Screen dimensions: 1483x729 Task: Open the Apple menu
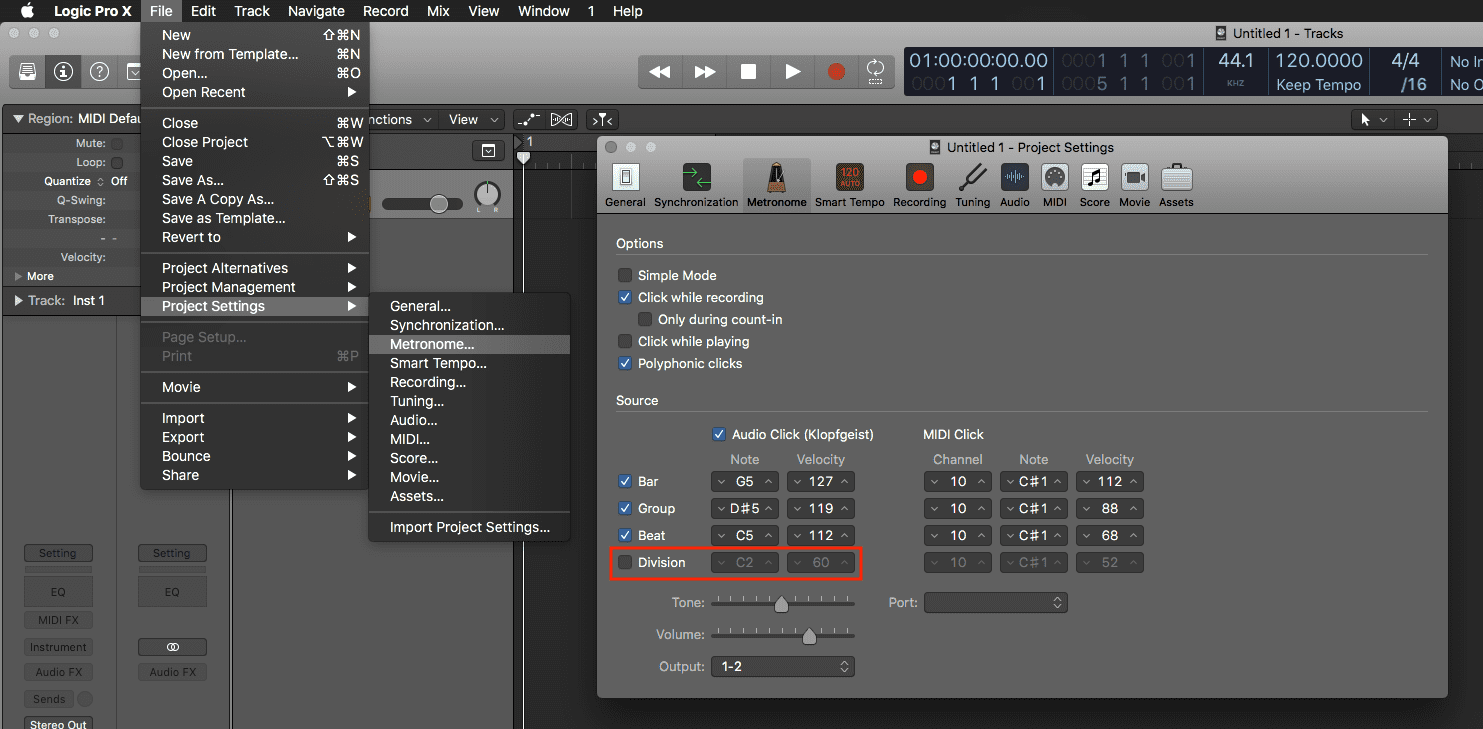[27, 11]
